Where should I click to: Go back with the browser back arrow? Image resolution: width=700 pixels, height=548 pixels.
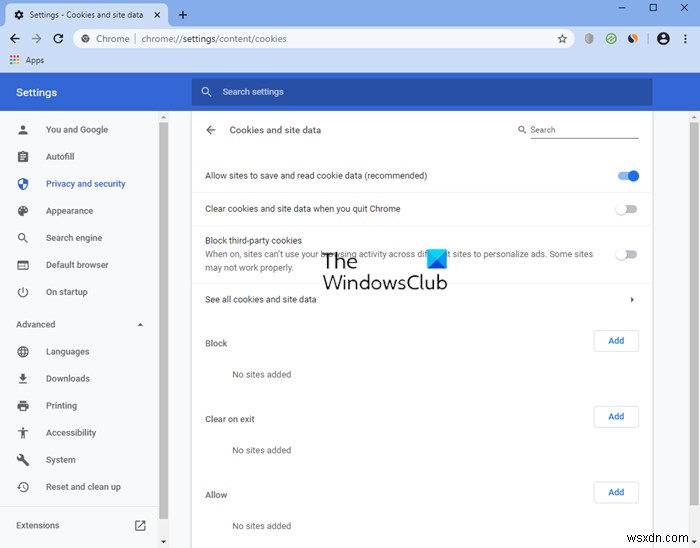pos(15,39)
